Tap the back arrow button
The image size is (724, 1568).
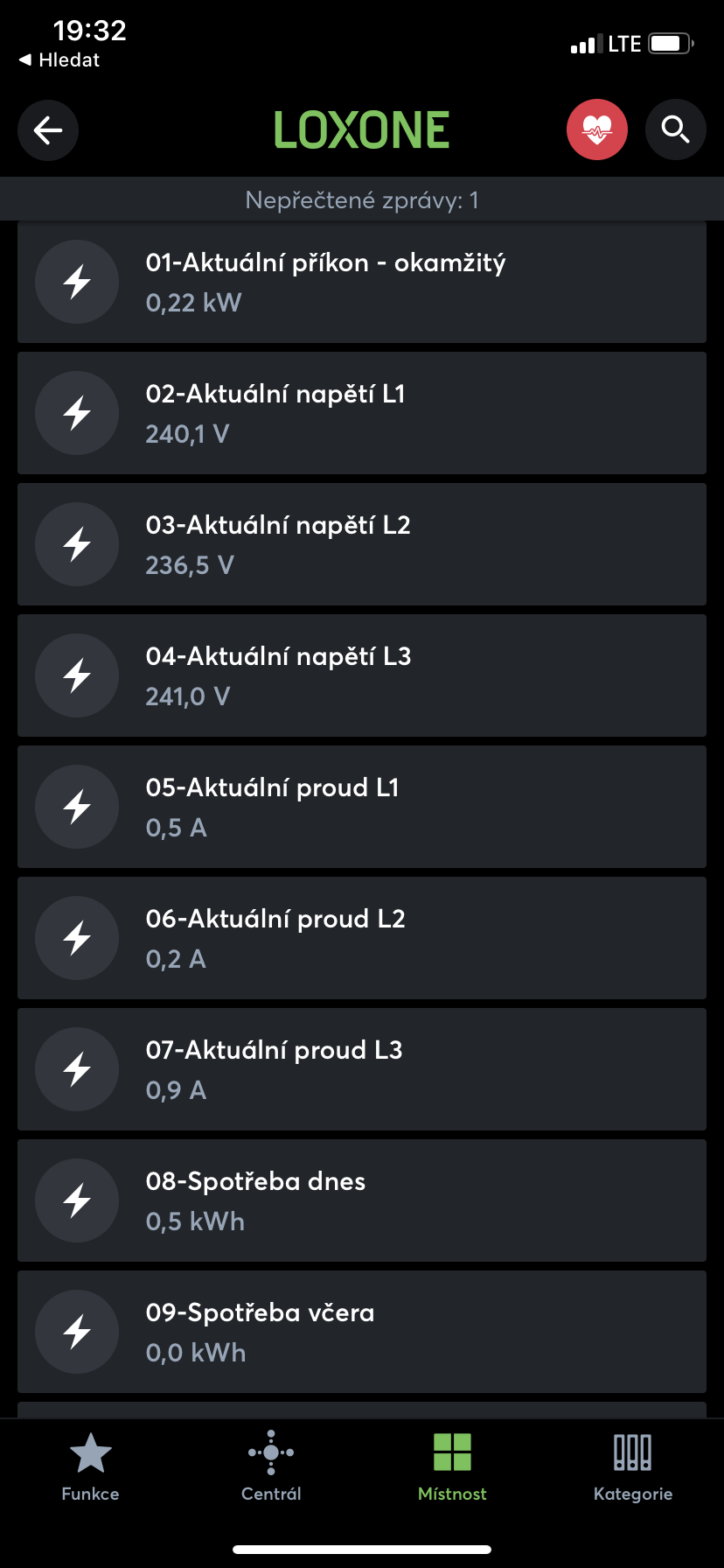click(48, 130)
